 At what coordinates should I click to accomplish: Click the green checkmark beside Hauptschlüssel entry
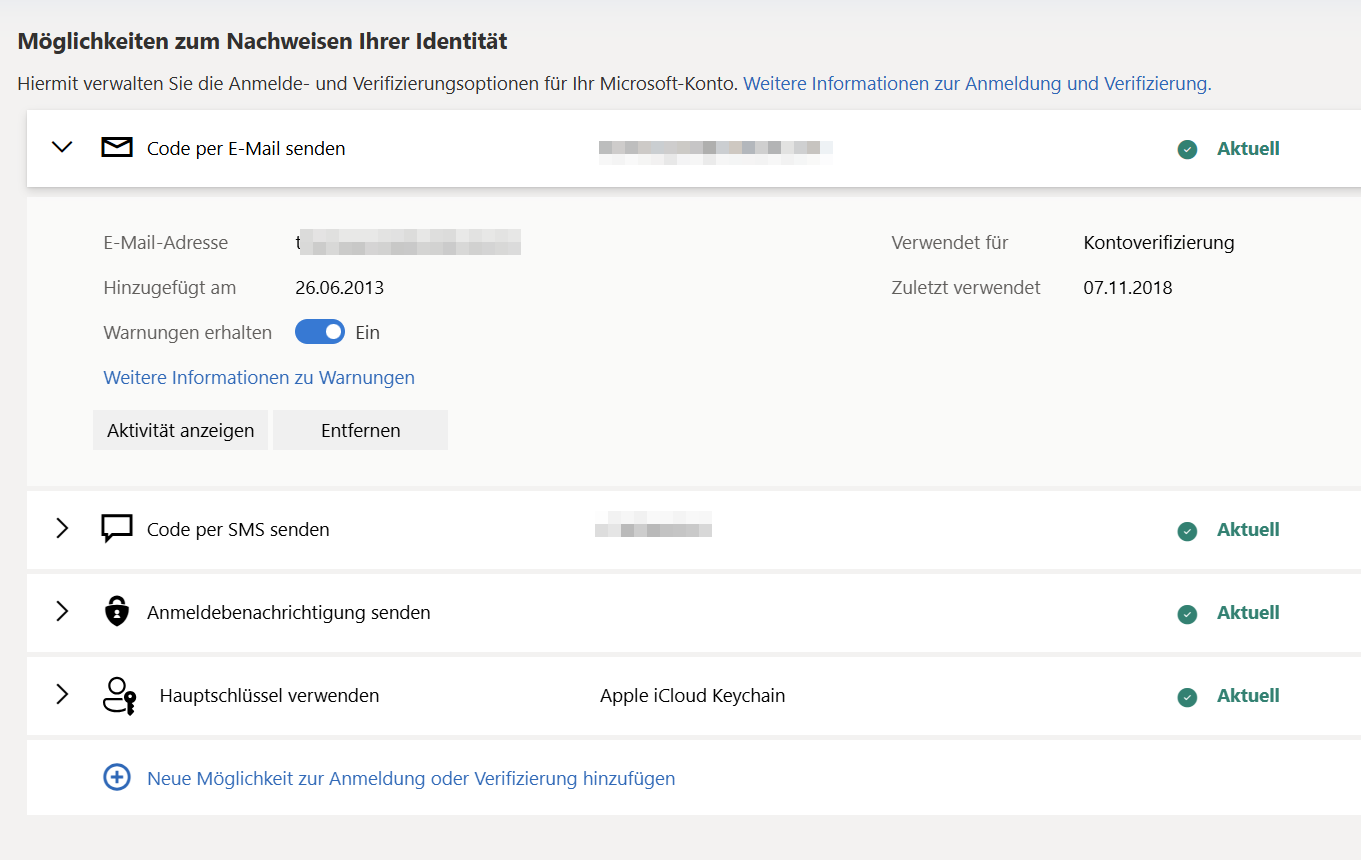pyautogui.click(x=1187, y=697)
